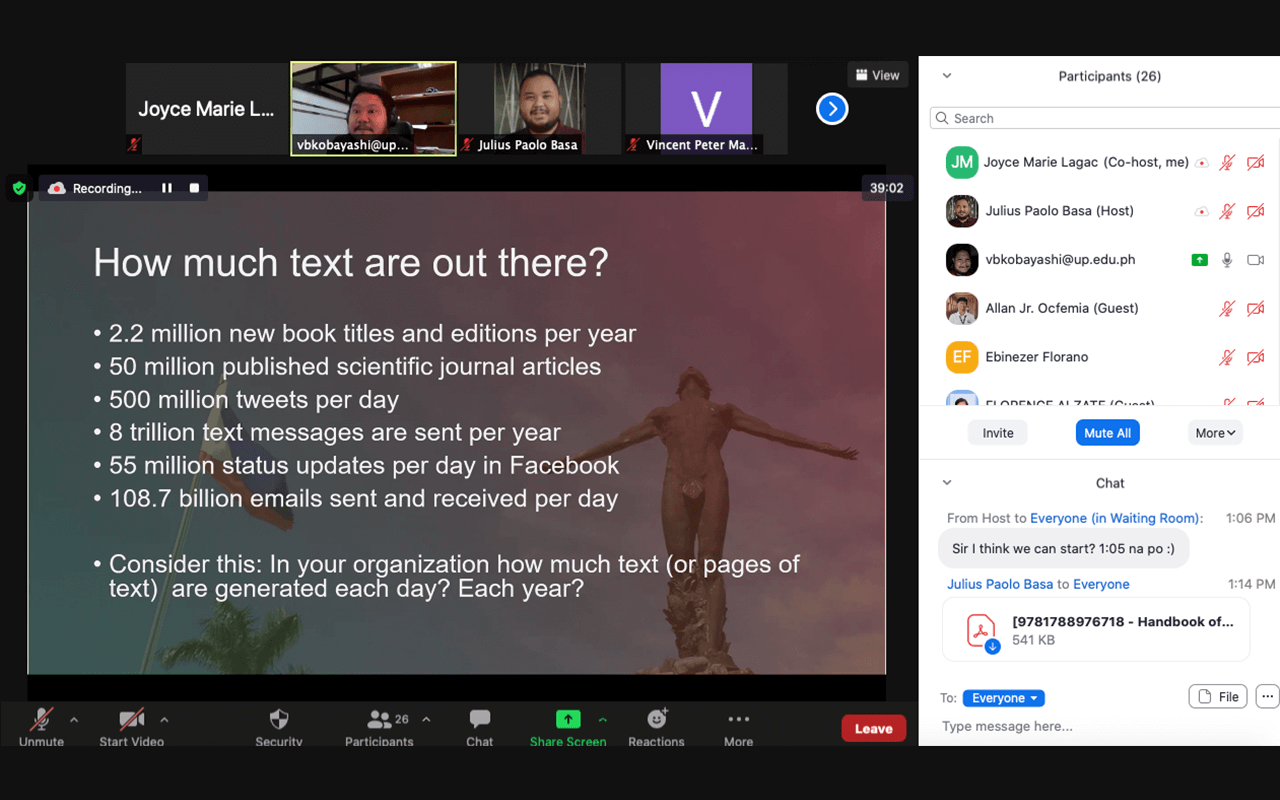Open audio options arrow beside Unmute

73,719
